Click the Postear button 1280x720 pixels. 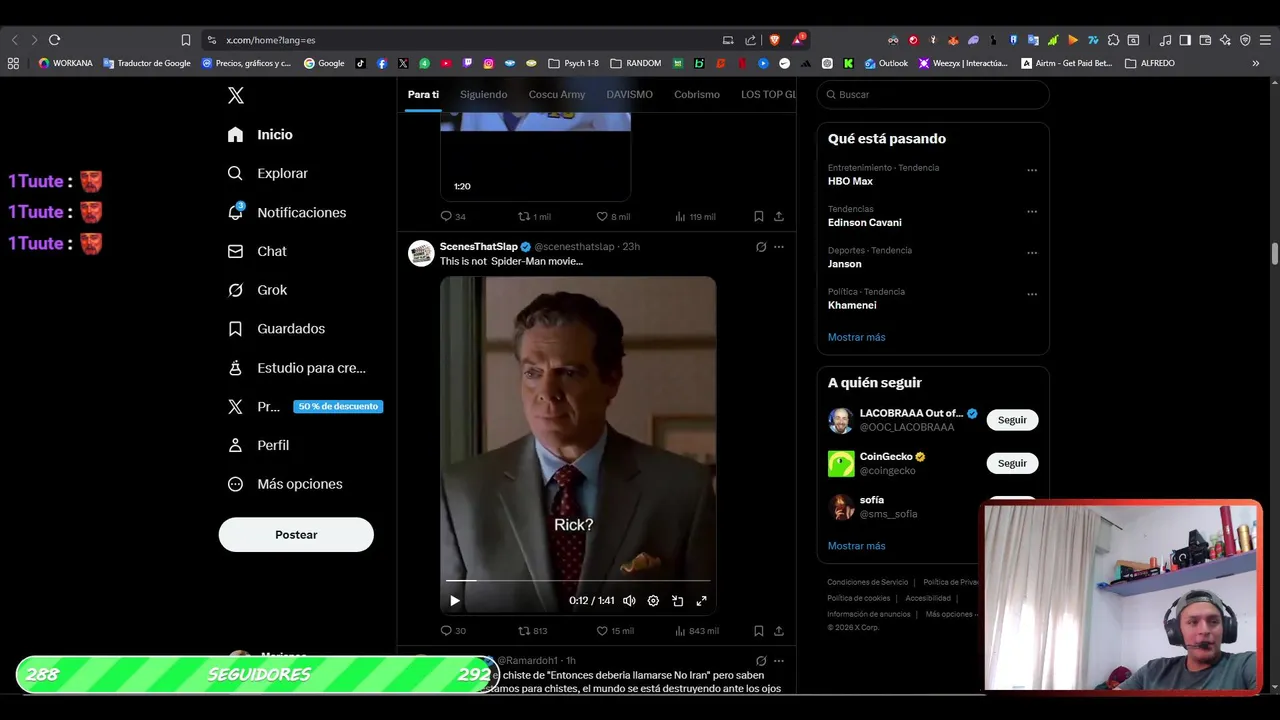(x=296, y=534)
